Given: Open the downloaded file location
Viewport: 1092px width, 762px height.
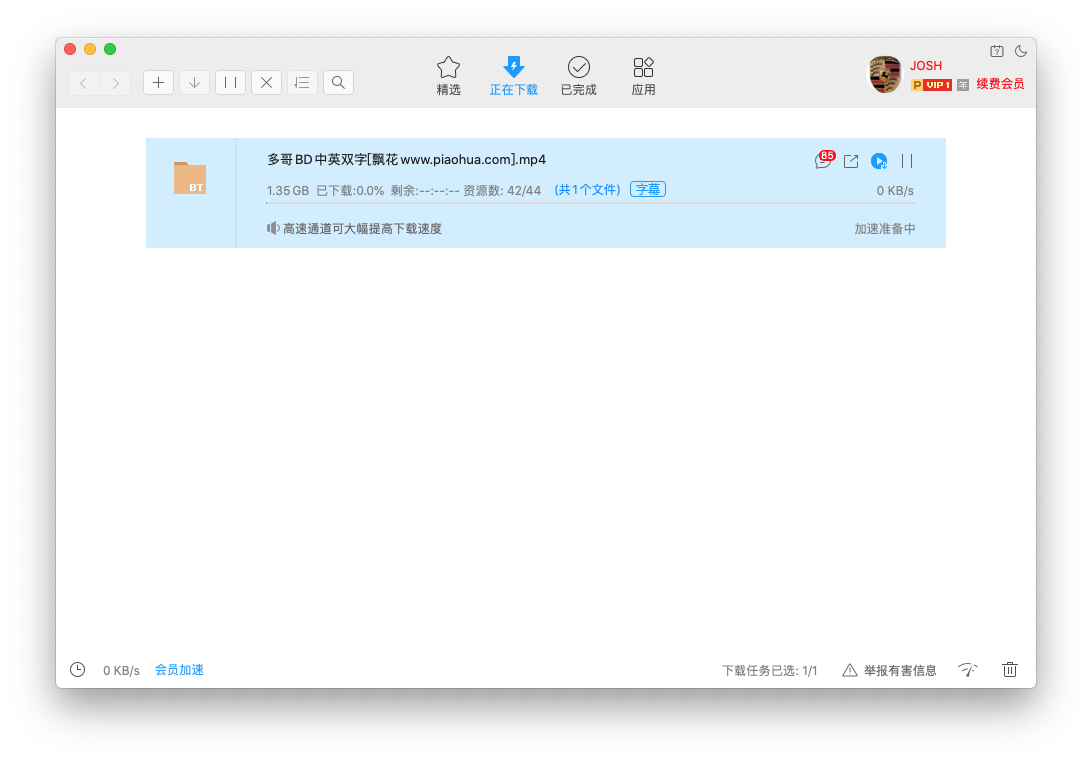Looking at the screenshot, I should point(851,161).
